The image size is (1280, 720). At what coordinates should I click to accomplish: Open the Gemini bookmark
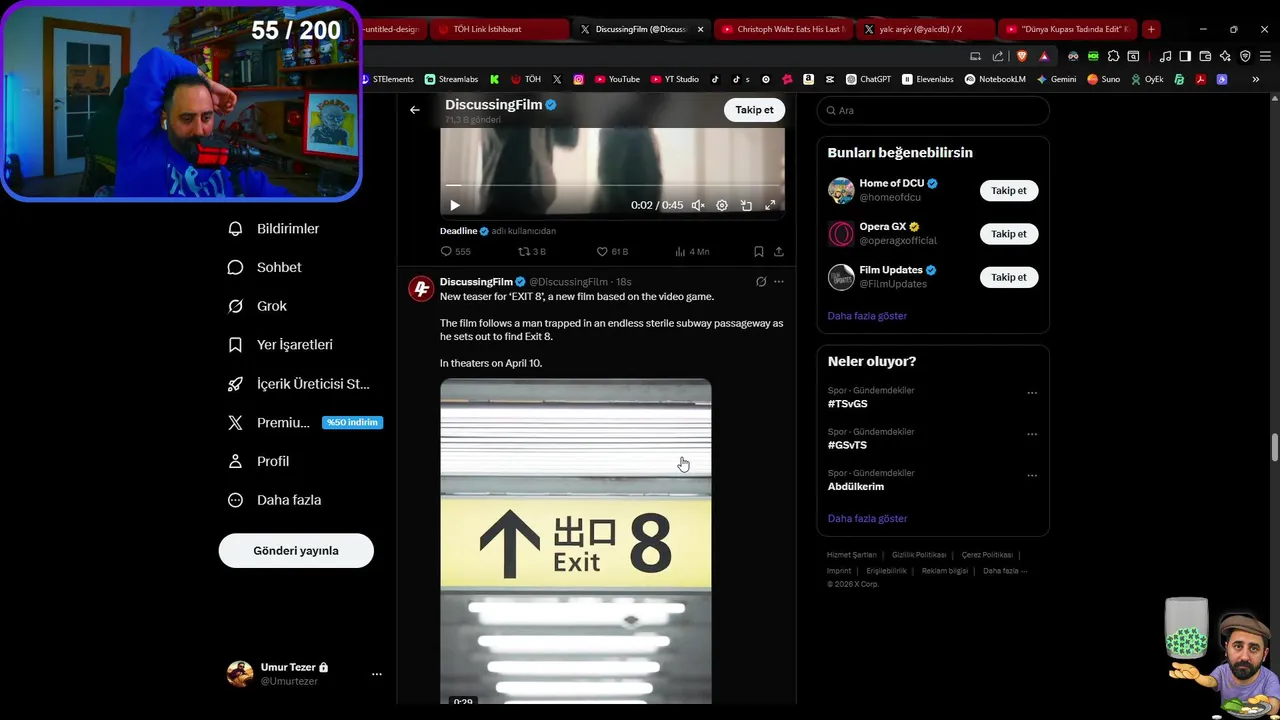1057,79
